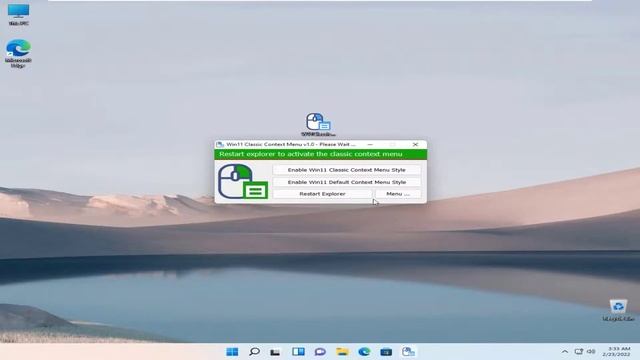Select the green restart explorer status banner
The height and width of the screenshot is (360, 640).
coord(320,154)
